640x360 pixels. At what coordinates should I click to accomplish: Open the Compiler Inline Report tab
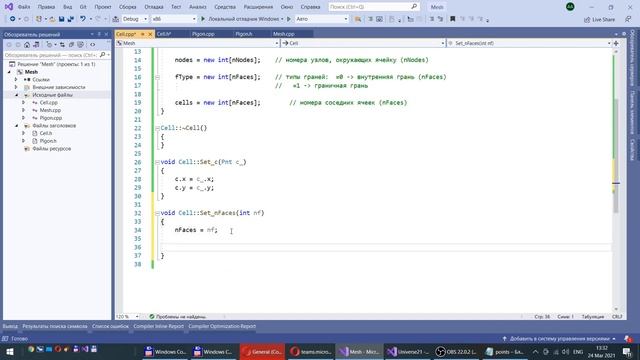[158, 327]
